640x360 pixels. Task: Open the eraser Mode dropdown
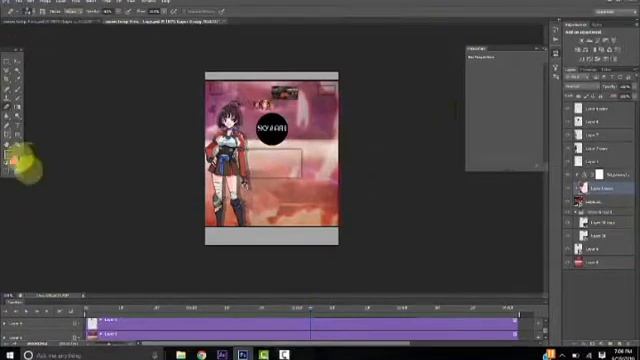[73, 11]
